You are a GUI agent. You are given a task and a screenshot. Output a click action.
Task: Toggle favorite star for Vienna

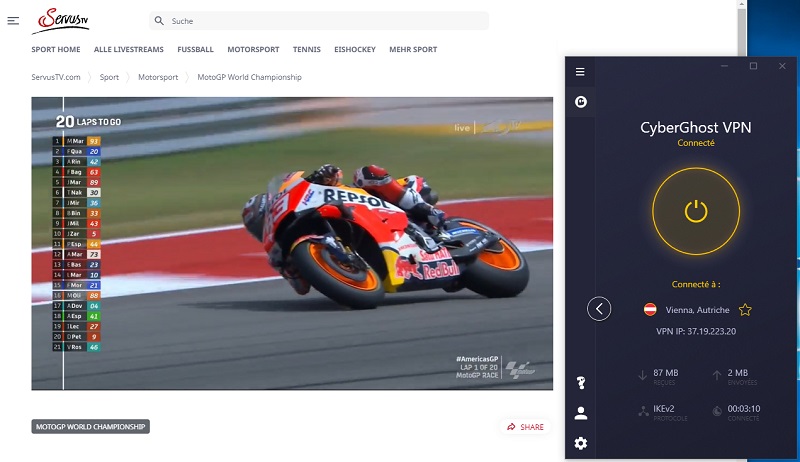click(745, 310)
